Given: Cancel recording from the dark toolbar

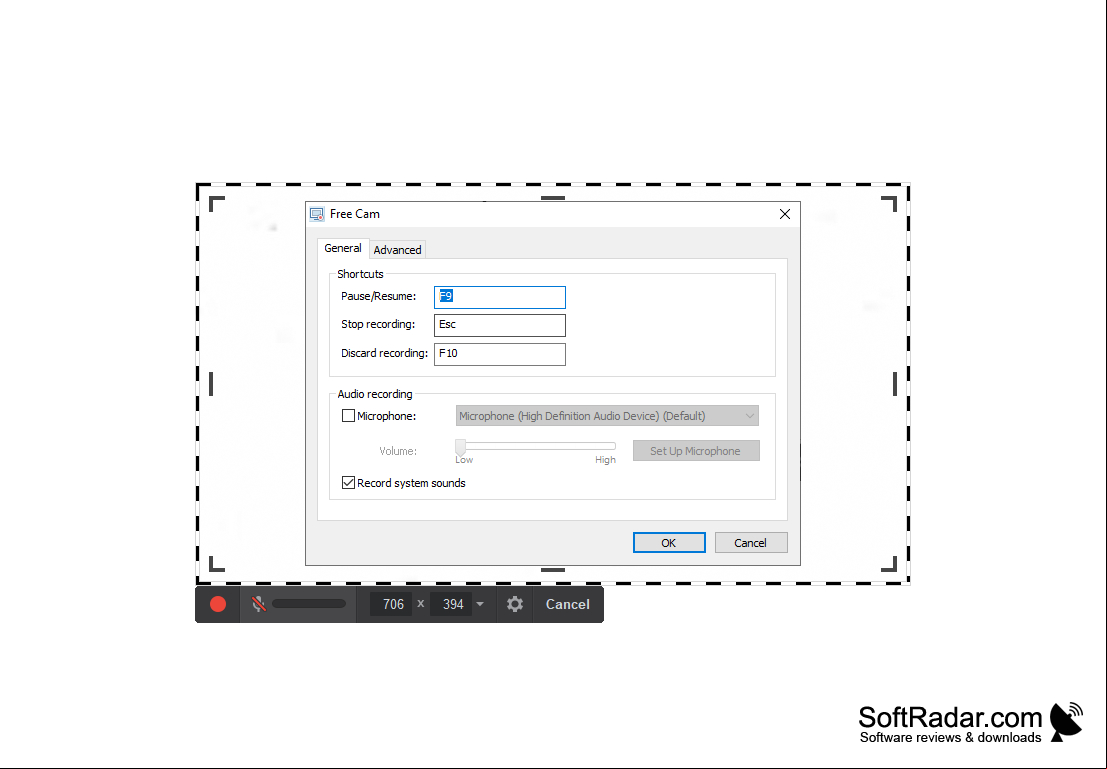Looking at the screenshot, I should coord(568,604).
